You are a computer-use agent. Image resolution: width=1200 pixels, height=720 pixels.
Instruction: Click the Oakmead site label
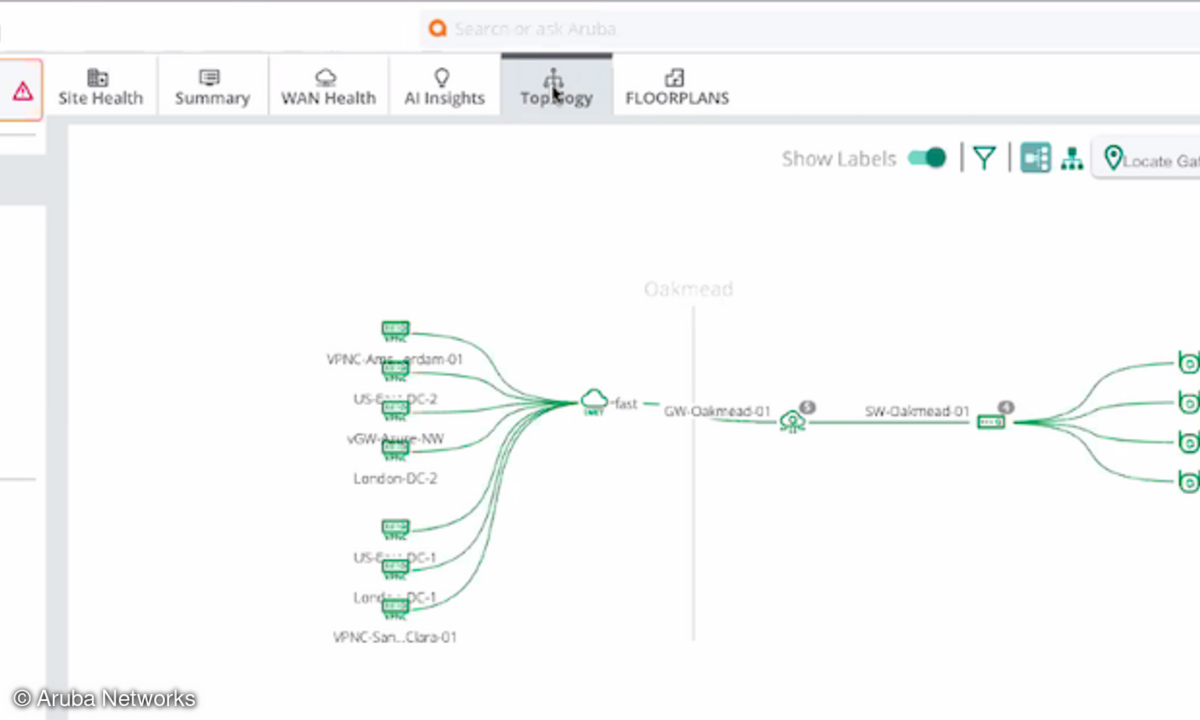point(688,289)
